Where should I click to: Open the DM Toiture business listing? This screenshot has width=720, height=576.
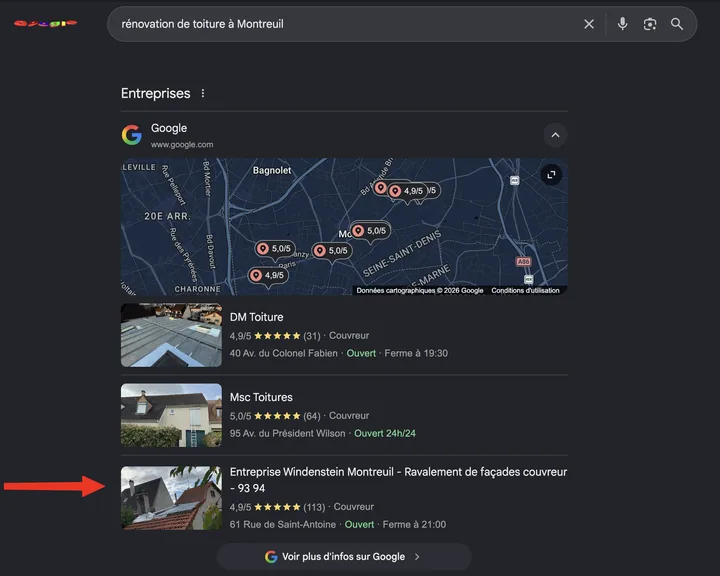tap(256, 317)
